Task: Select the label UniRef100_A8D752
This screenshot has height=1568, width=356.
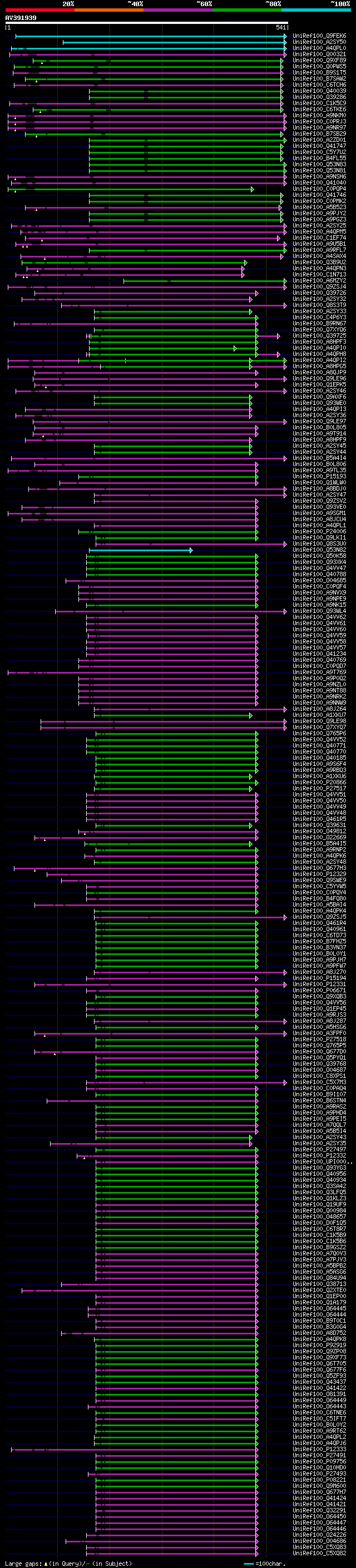Action: point(319,1334)
